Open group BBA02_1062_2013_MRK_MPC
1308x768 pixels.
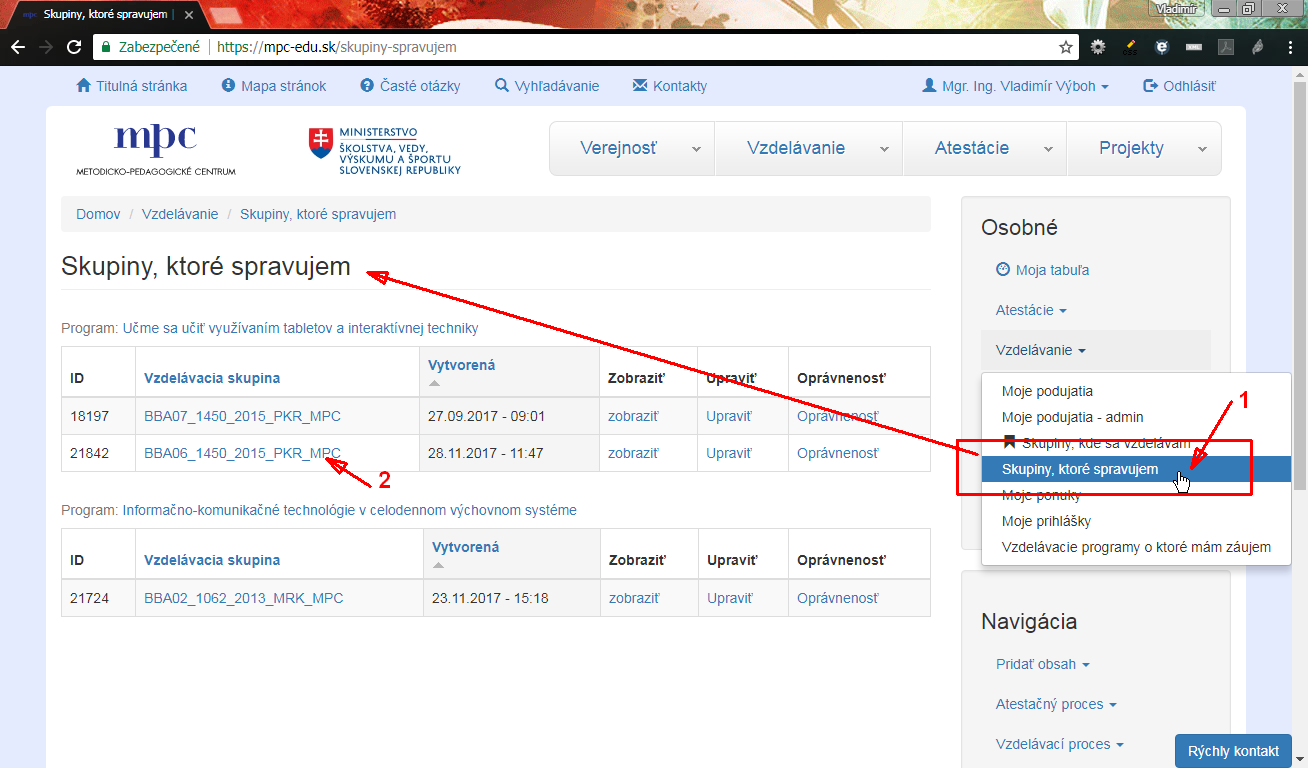click(x=243, y=598)
